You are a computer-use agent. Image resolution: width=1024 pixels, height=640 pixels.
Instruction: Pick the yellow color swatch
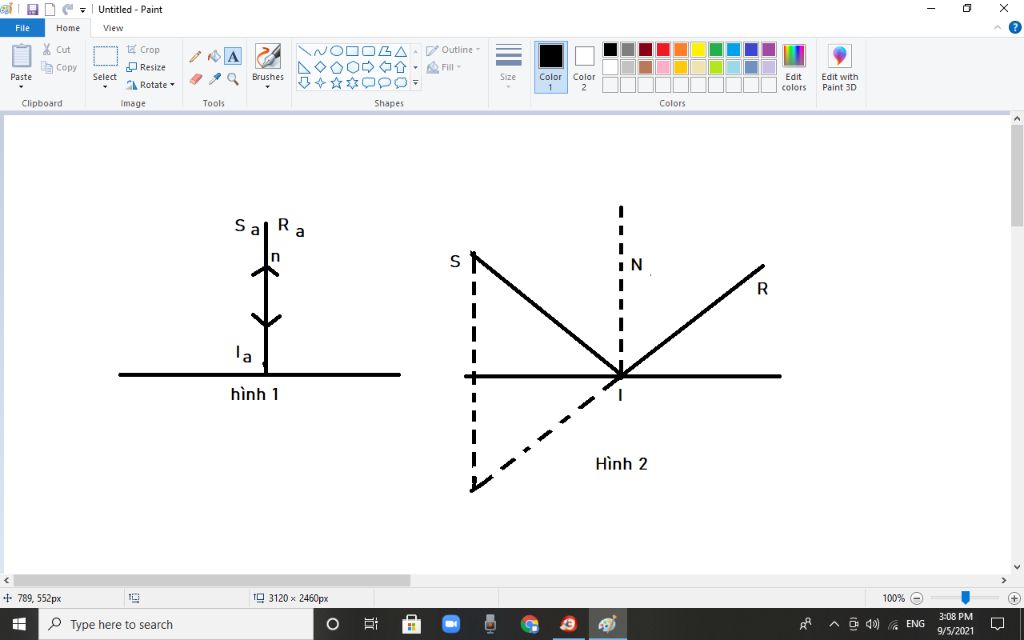point(698,50)
